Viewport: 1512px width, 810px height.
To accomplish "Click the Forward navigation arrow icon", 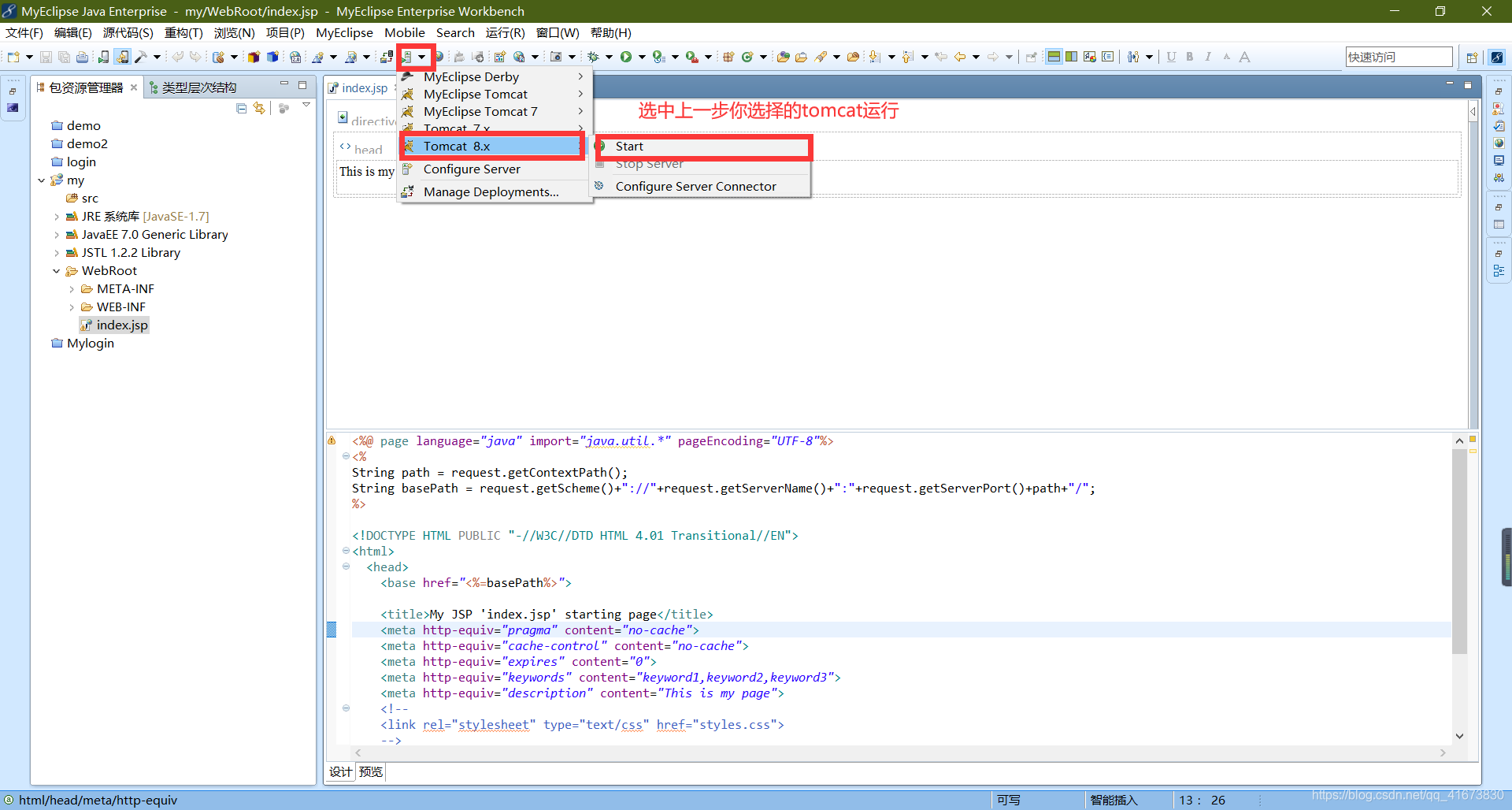I will (993, 57).
